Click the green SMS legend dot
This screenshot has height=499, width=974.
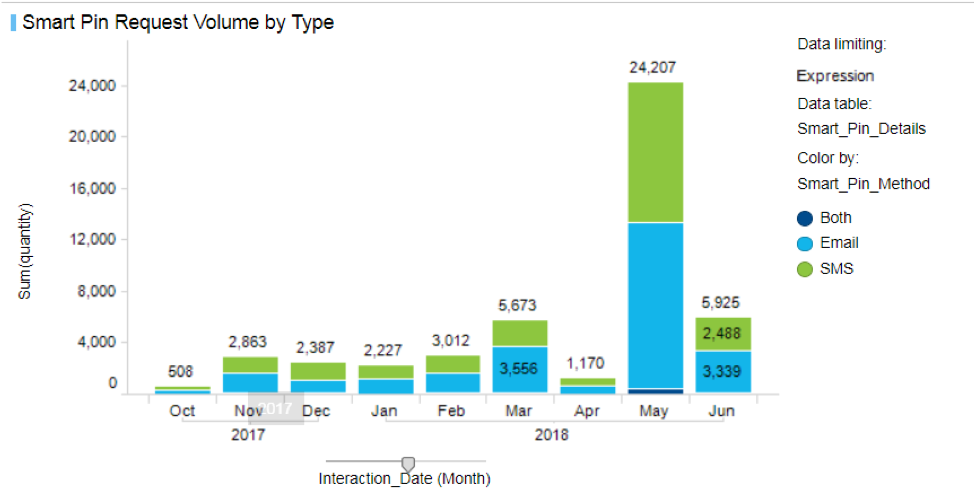click(805, 268)
